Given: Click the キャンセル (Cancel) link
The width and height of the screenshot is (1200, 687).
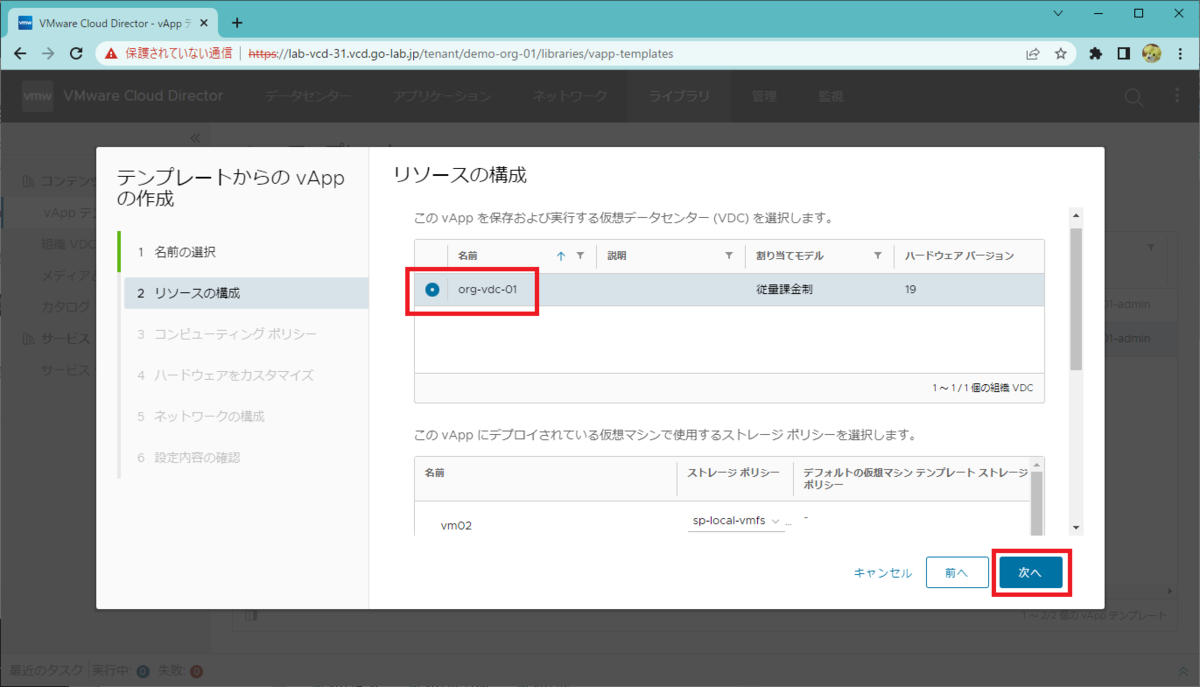Looking at the screenshot, I should [x=882, y=573].
